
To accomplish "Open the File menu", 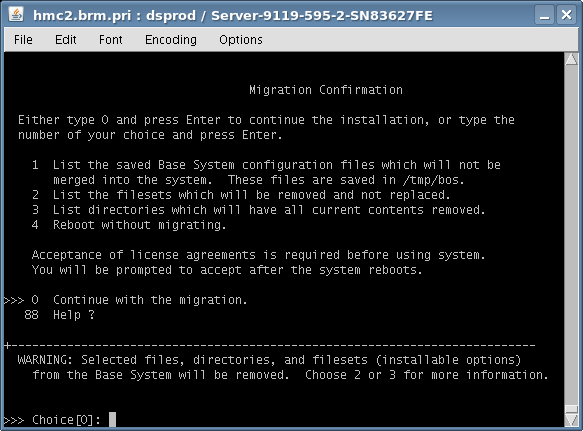I will tap(23, 40).
